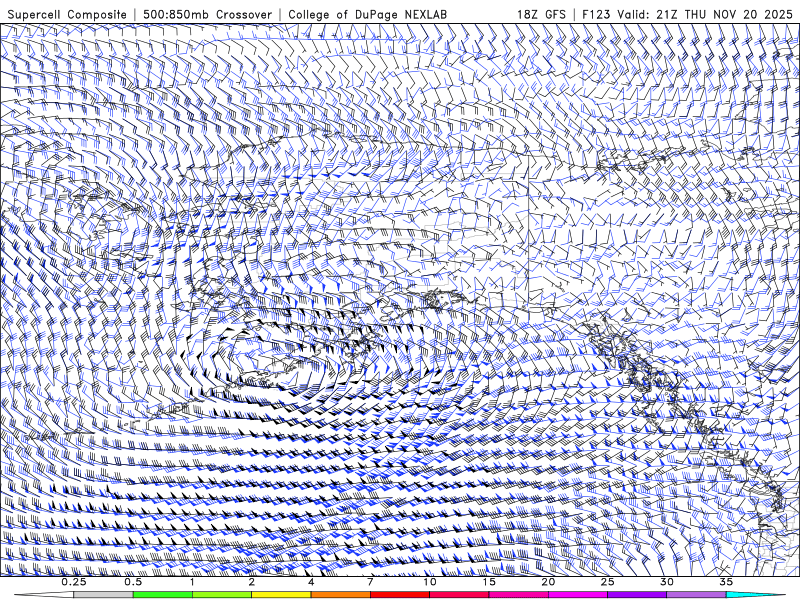800x600 pixels.
Task: Click the "500:850mb Crossover" header label
Action: click(208, 14)
